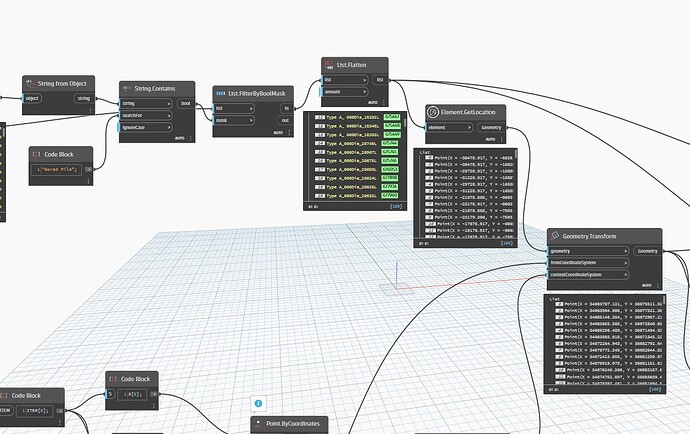
Task: Click the ignoreCase input port chevron
Action: (x=169, y=127)
